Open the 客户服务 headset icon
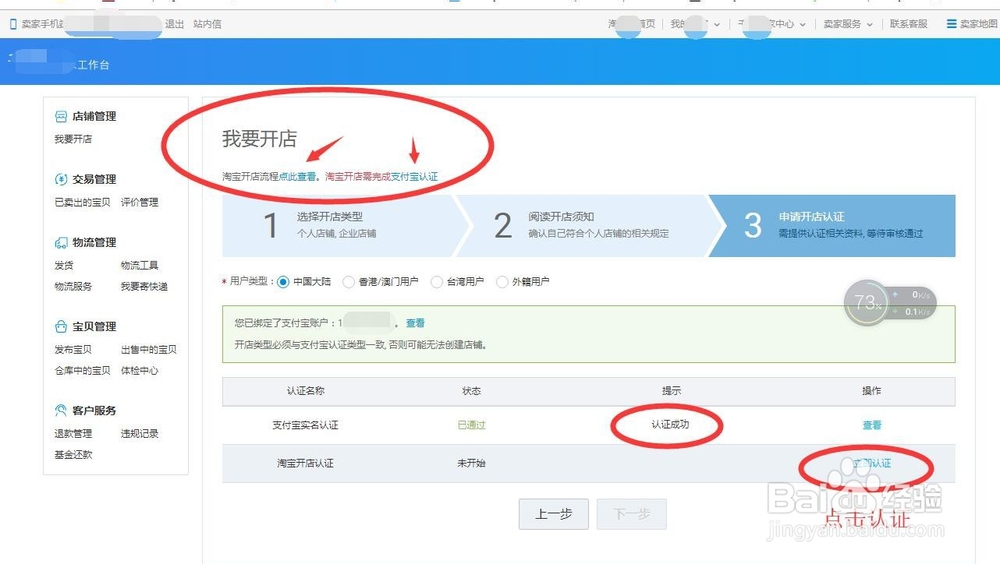Viewport: 1000px width, 564px height. click(x=61, y=410)
